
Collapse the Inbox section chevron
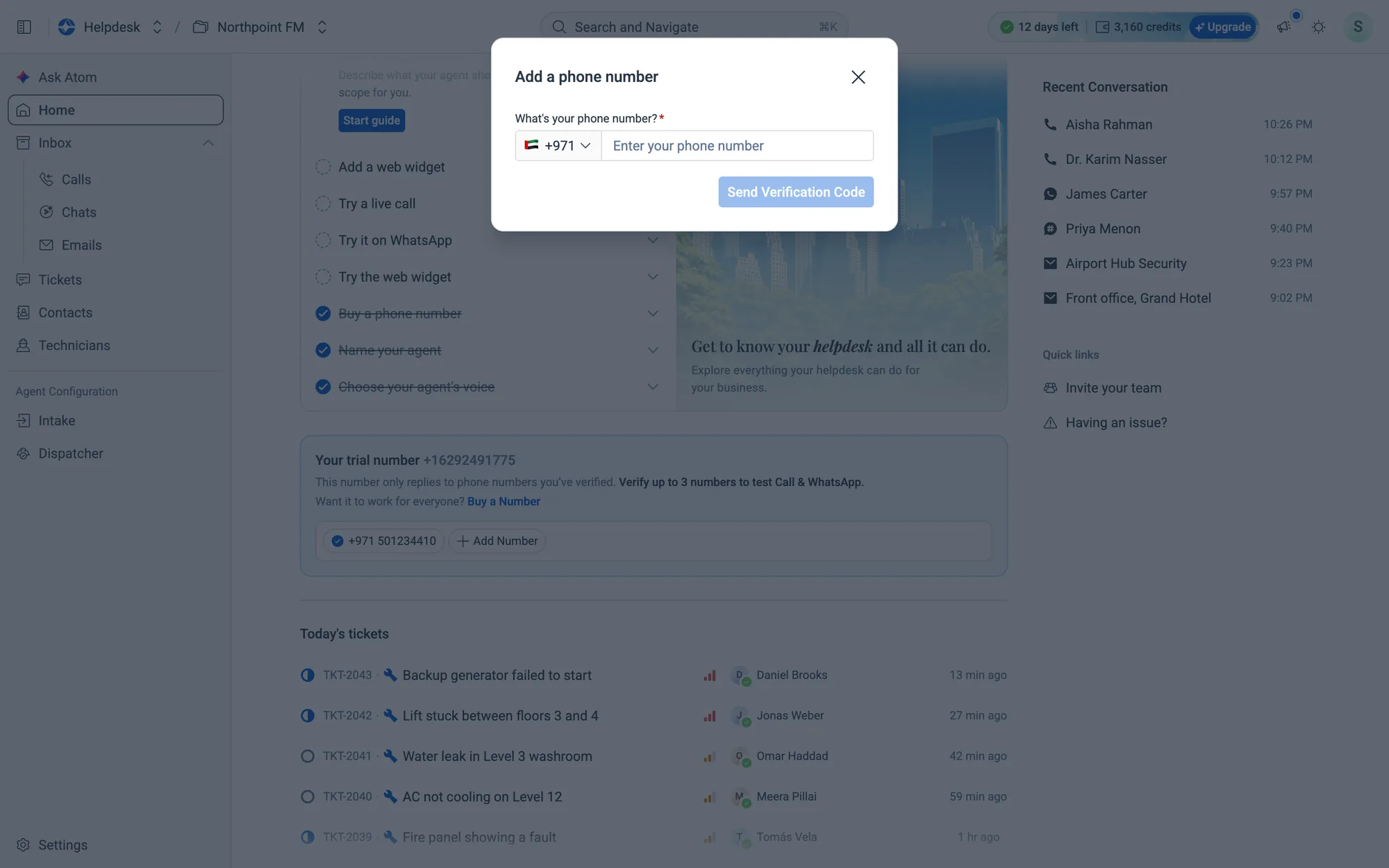coord(208,143)
